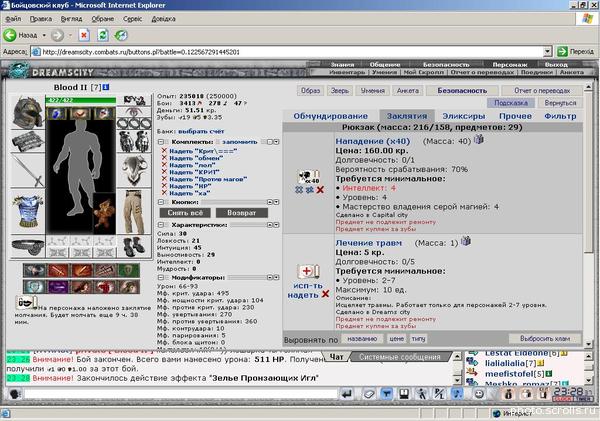Click the Надеть "Против магов" link
This screenshot has height=421, width=600.
(208, 179)
